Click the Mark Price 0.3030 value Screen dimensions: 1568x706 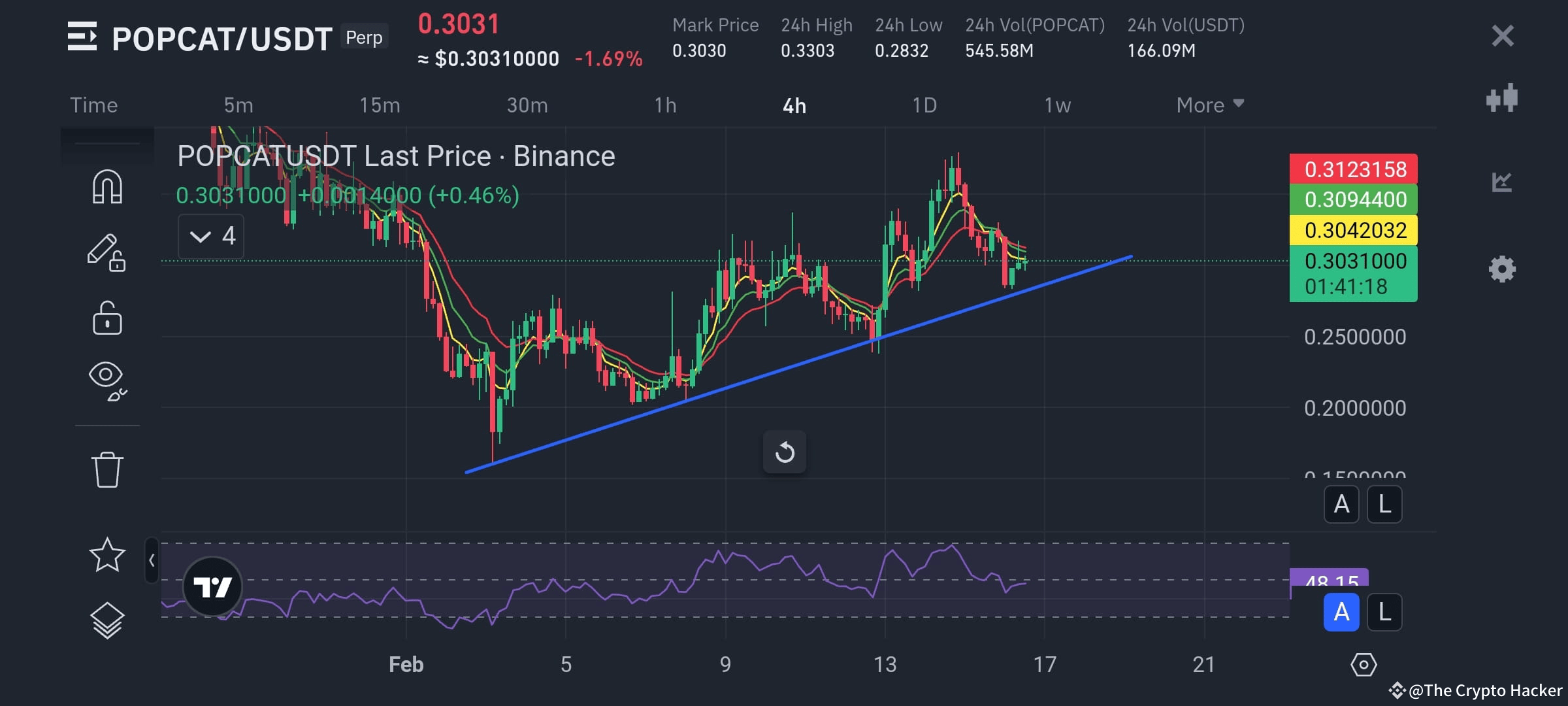pyautogui.click(x=699, y=50)
